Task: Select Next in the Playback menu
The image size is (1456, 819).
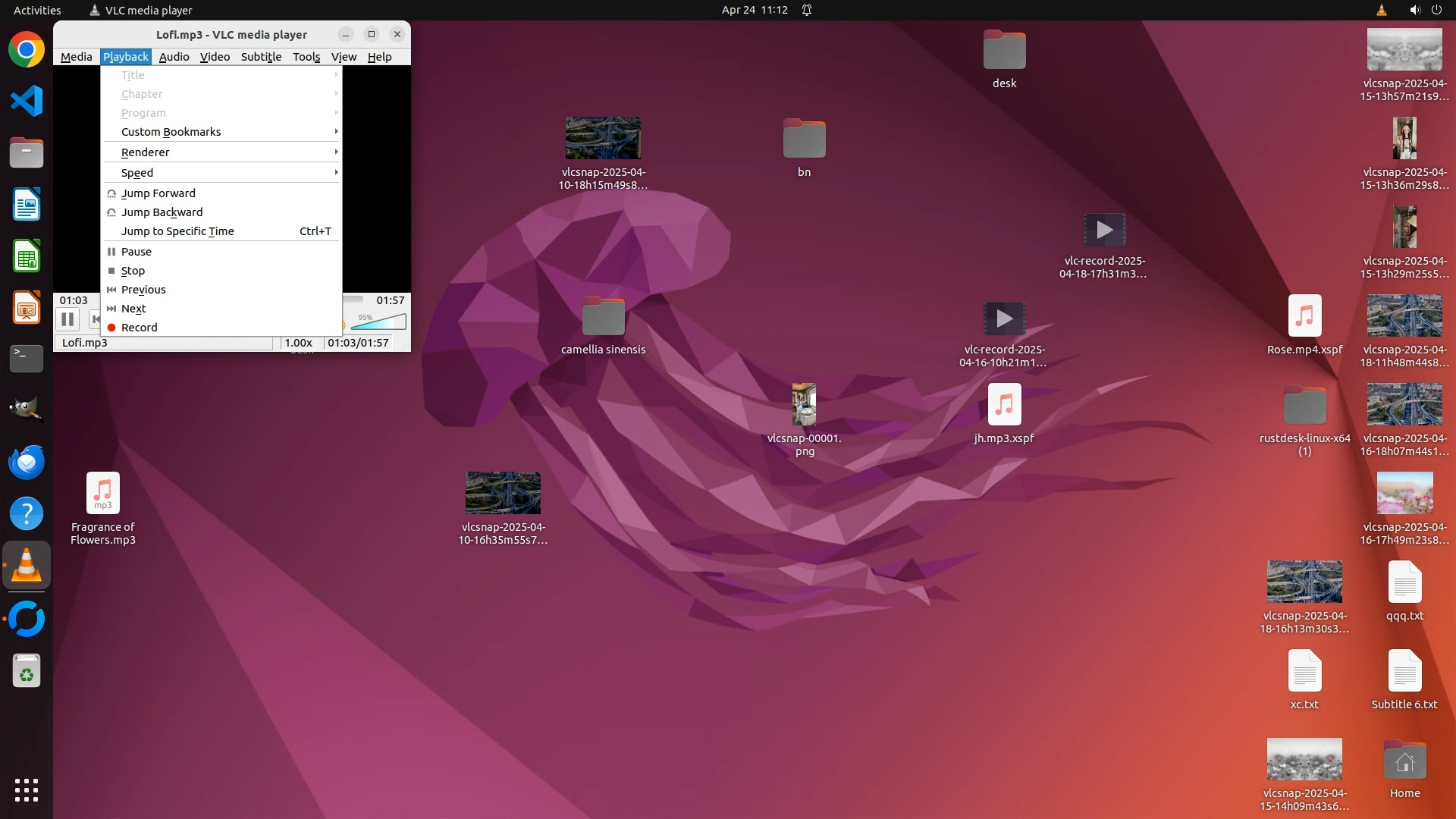Action: point(133,309)
